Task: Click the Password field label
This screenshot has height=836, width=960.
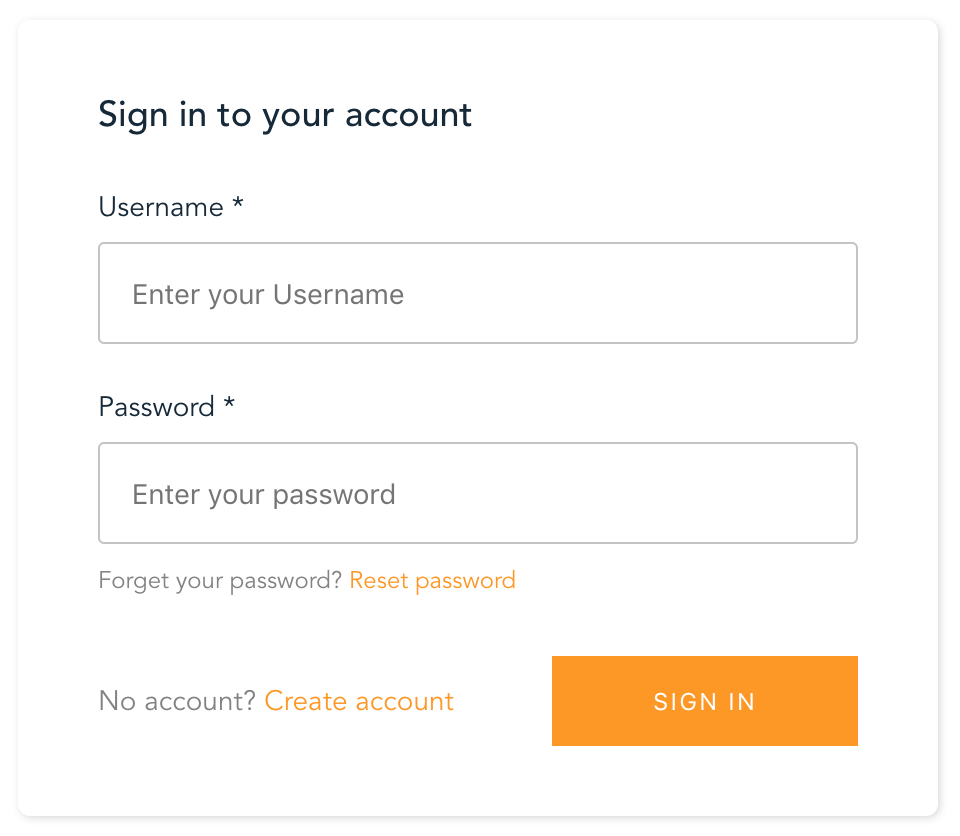Action: 157,407
